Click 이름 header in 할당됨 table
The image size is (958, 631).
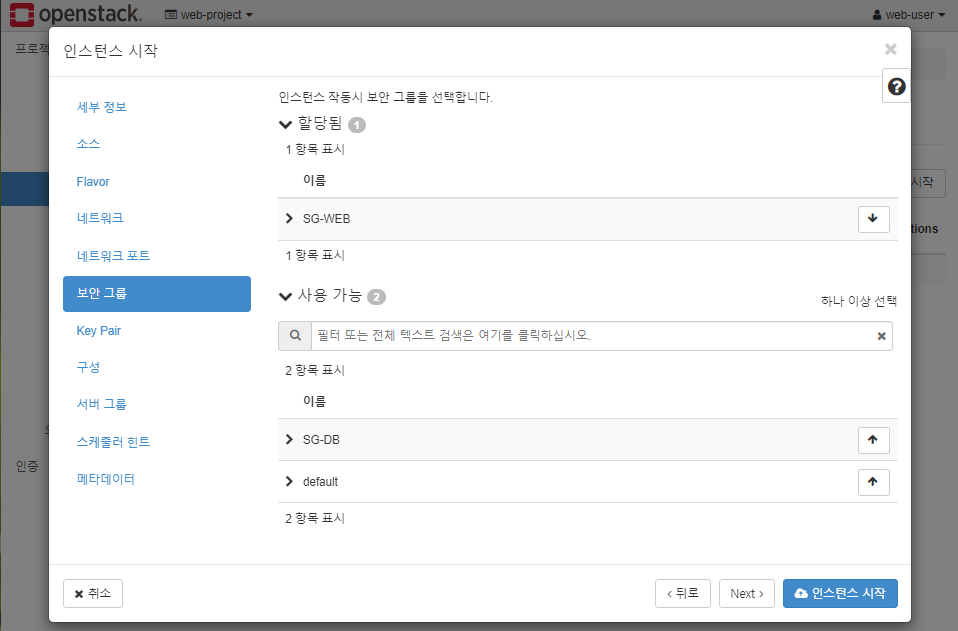314,180
